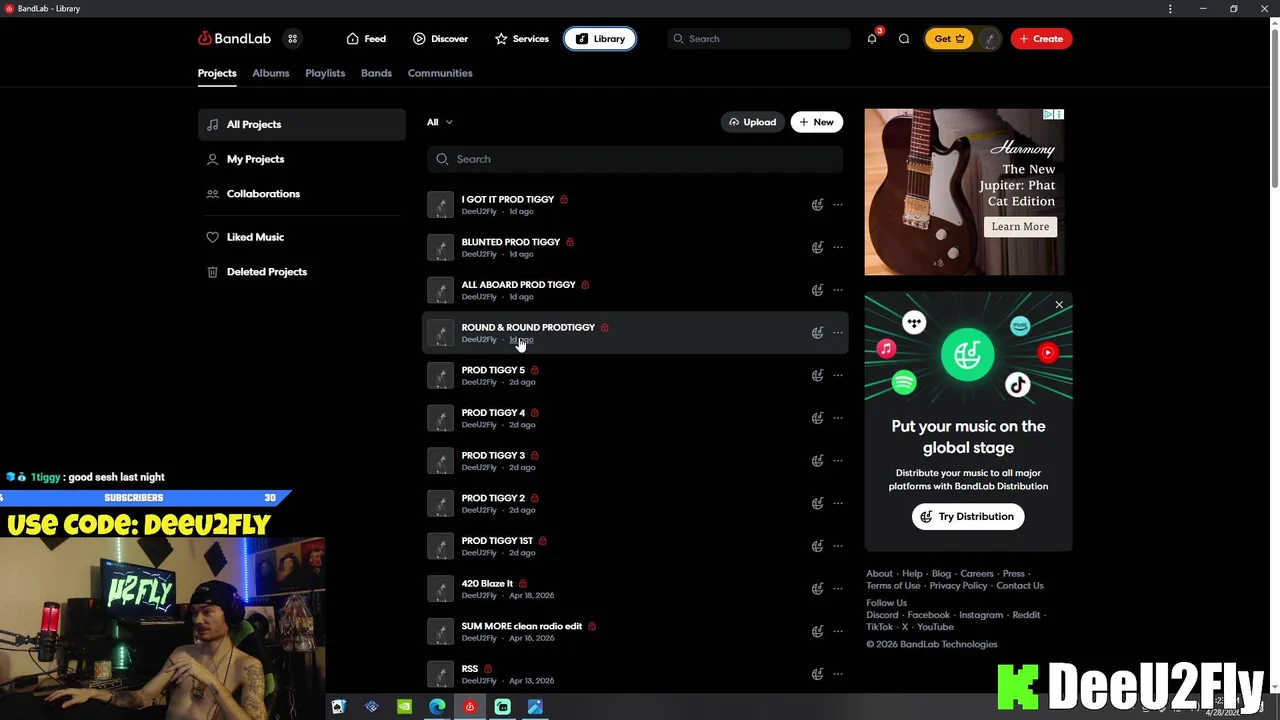1280x720 pixels.
Task: Click the ad choices icon on Harmony ad
Action: pyautogui.click(x=1048, y=115)
